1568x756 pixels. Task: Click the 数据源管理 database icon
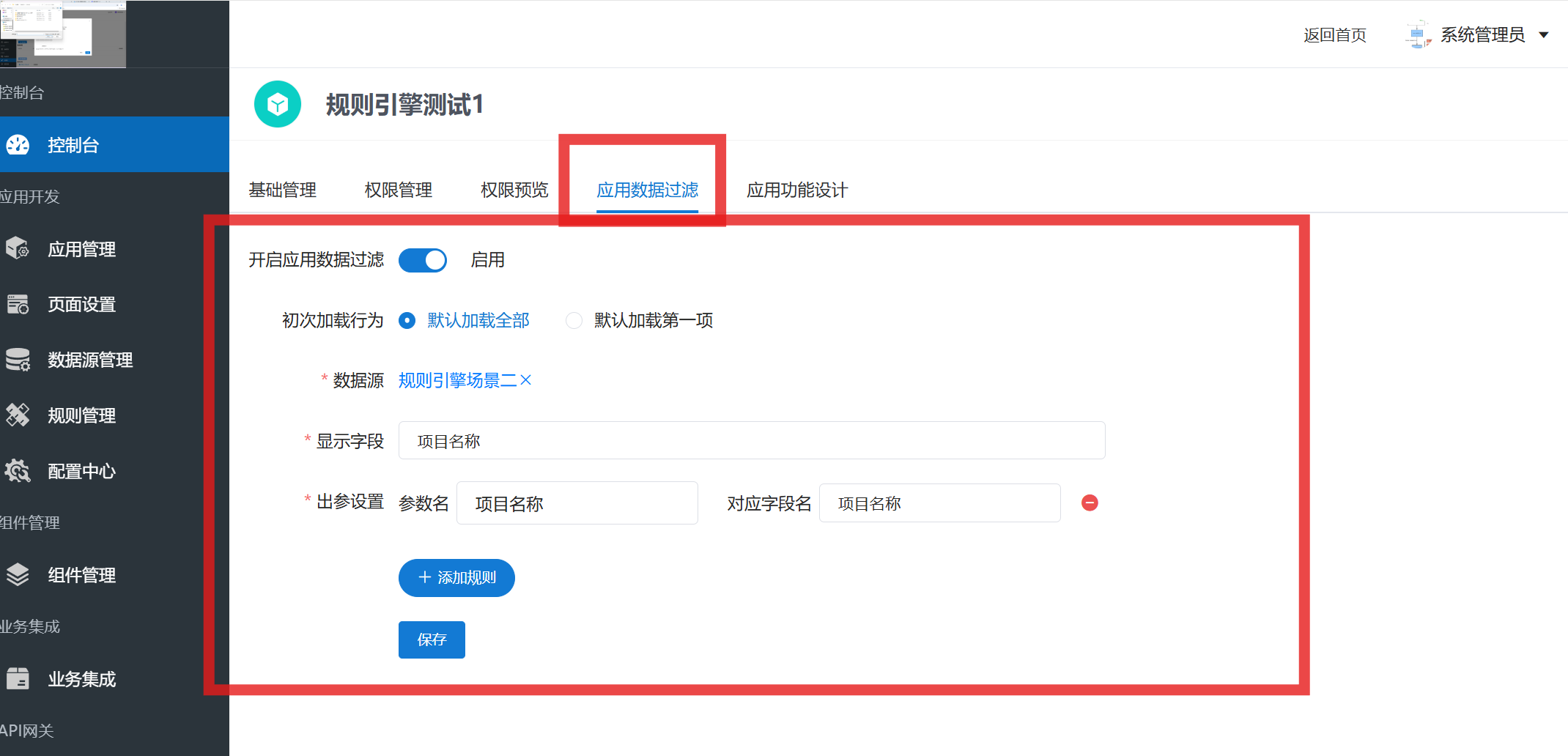point(18,360)
